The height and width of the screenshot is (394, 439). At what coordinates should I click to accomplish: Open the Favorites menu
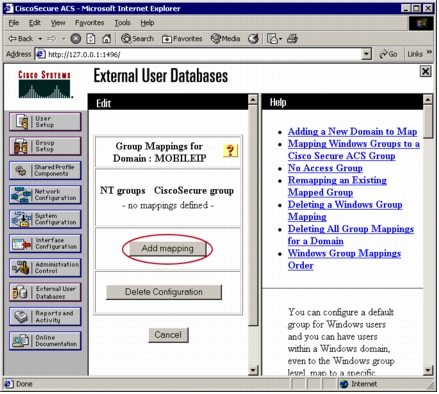tap(90, 23)
